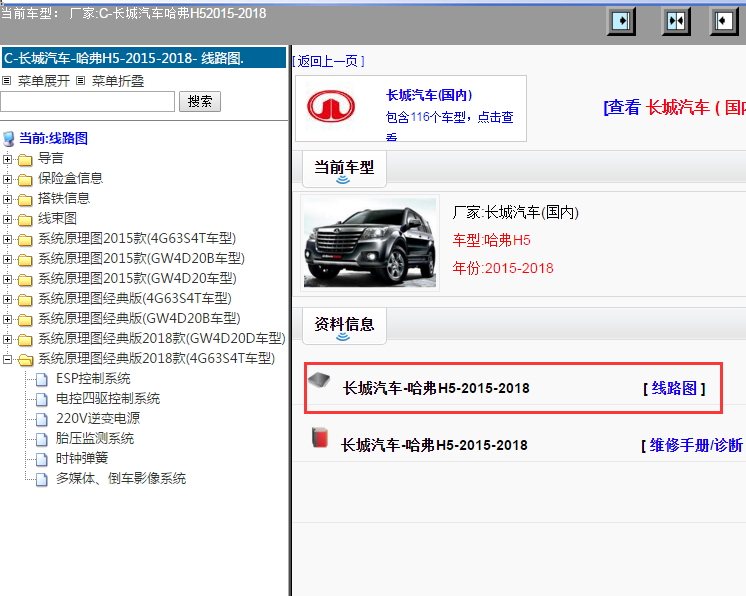Expand the 搭铁信息 tree node

tap(7, 199)
